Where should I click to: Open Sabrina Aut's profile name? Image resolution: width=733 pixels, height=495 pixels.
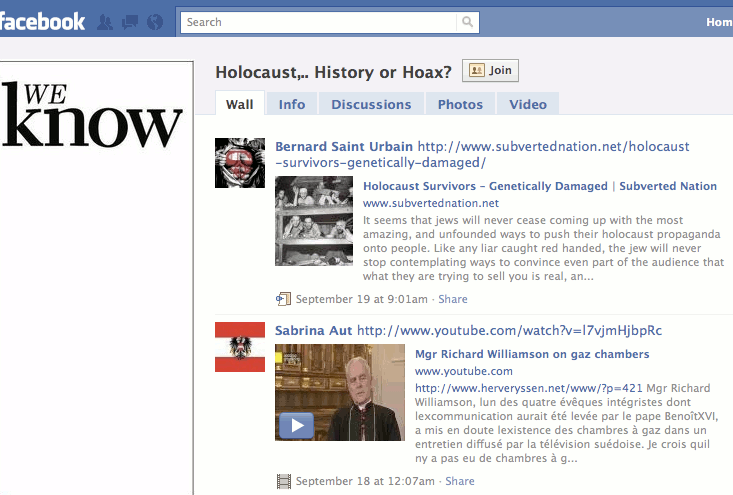coord(313,330)
